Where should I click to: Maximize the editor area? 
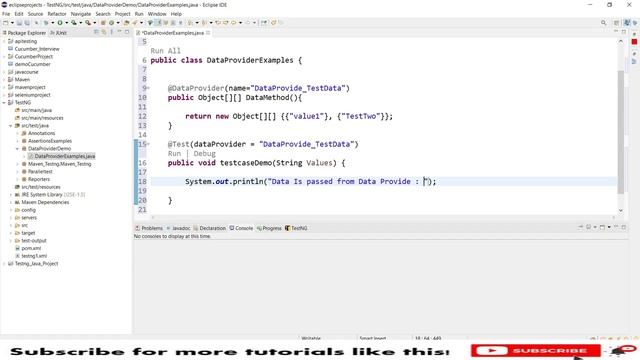624,31
